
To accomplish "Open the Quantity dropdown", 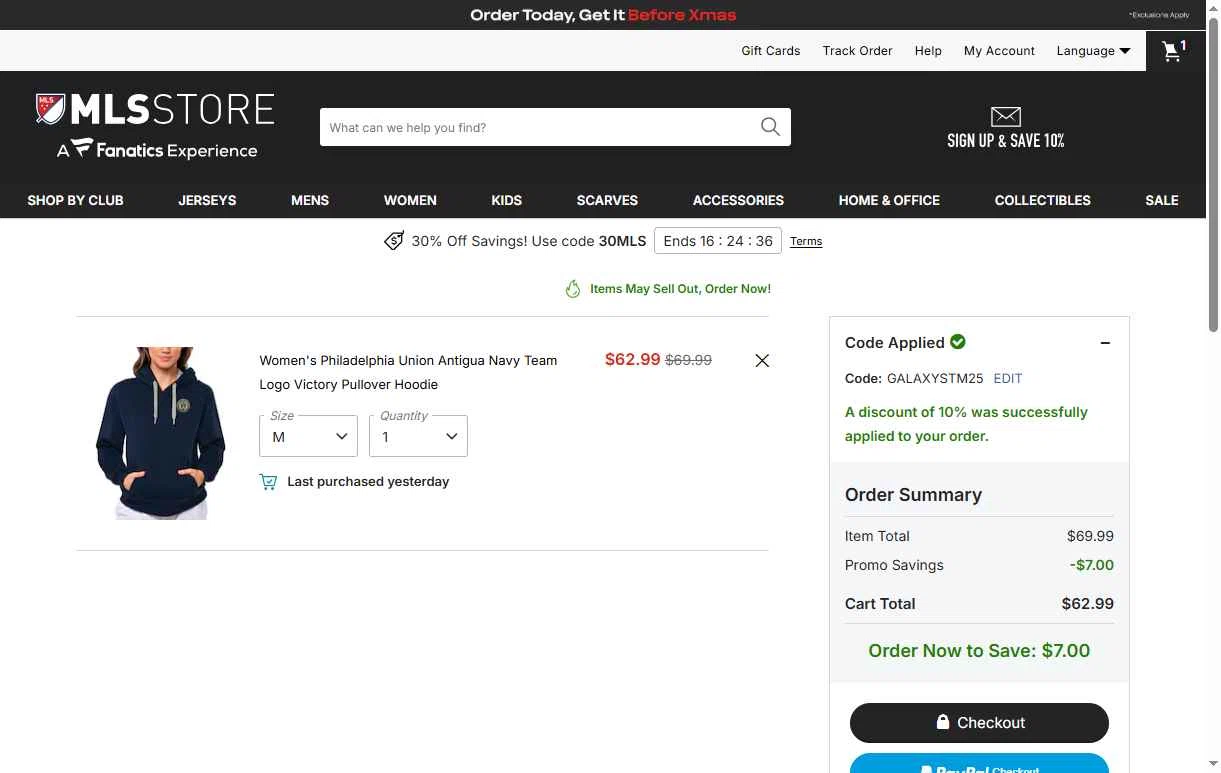I will click(418, 436).
